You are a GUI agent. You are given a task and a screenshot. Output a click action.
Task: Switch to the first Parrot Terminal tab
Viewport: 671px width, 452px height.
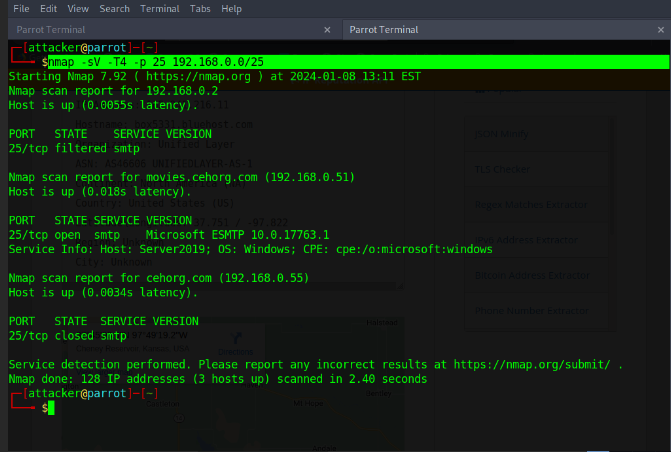click(x=51, y=30)
